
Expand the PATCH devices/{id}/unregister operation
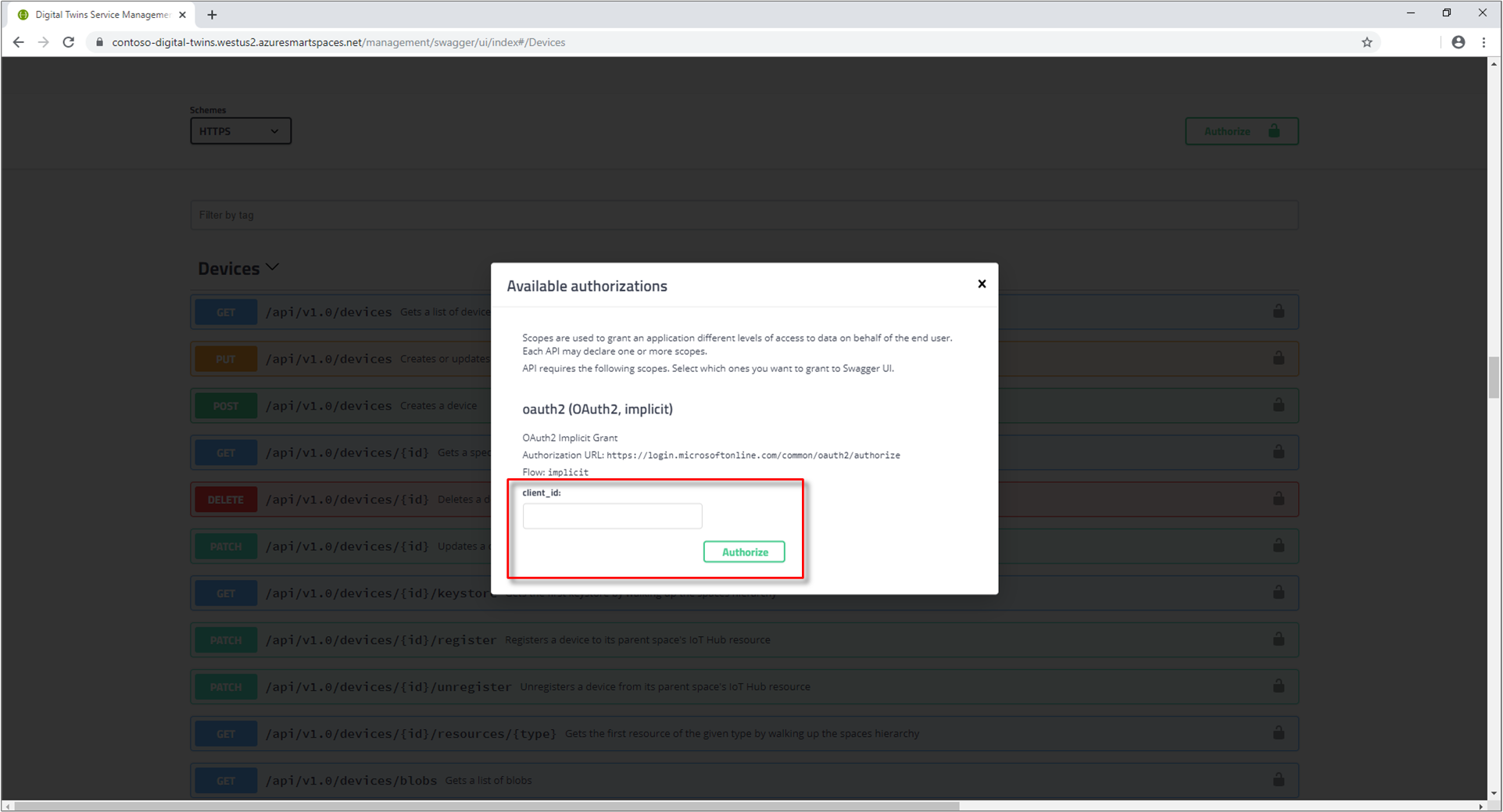pos(744,687)
